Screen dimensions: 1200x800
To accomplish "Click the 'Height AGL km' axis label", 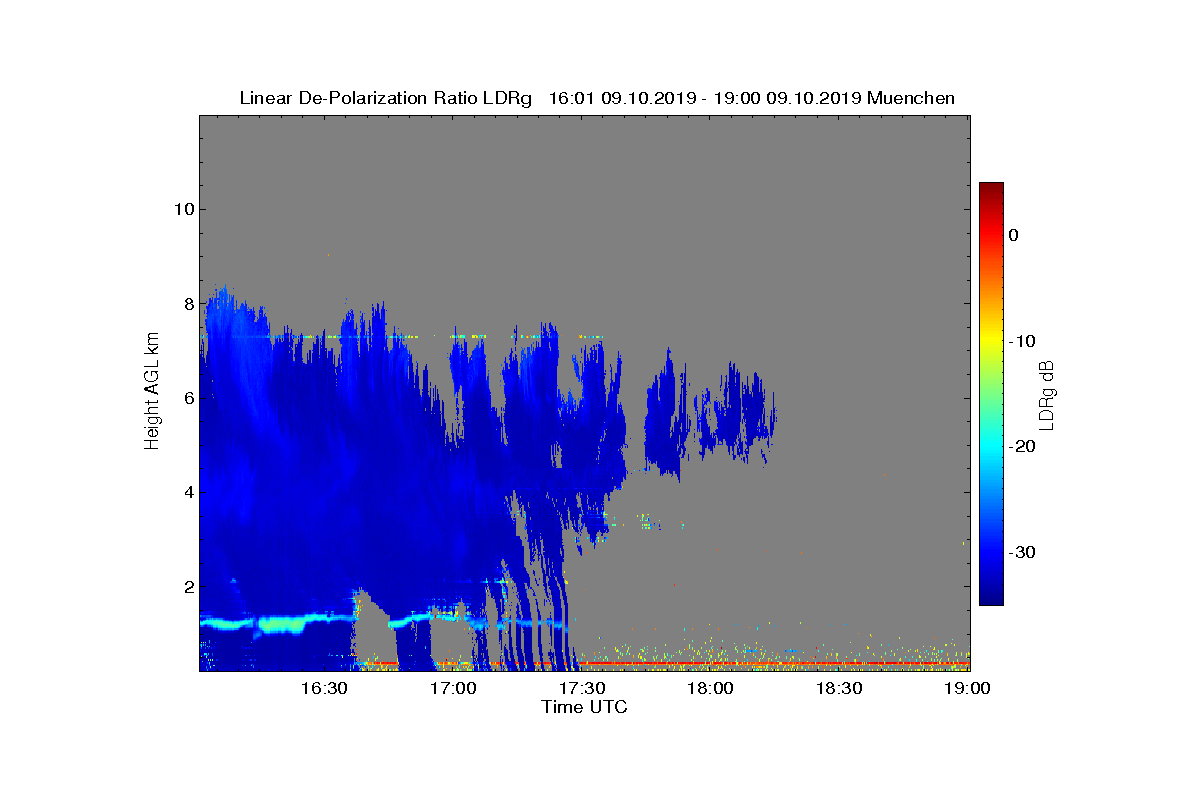I will coord(152,393).
